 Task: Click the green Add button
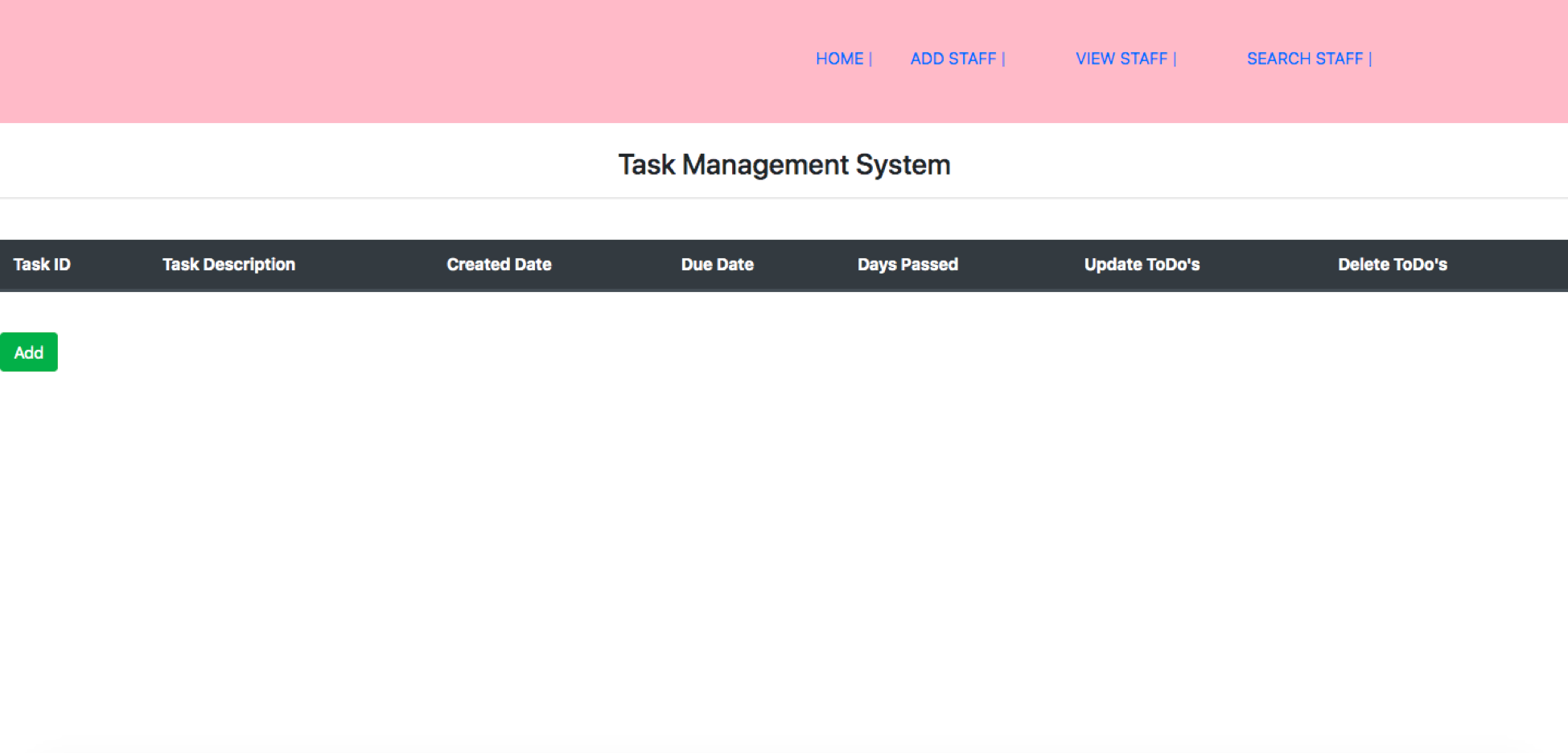tap(28, 352)
